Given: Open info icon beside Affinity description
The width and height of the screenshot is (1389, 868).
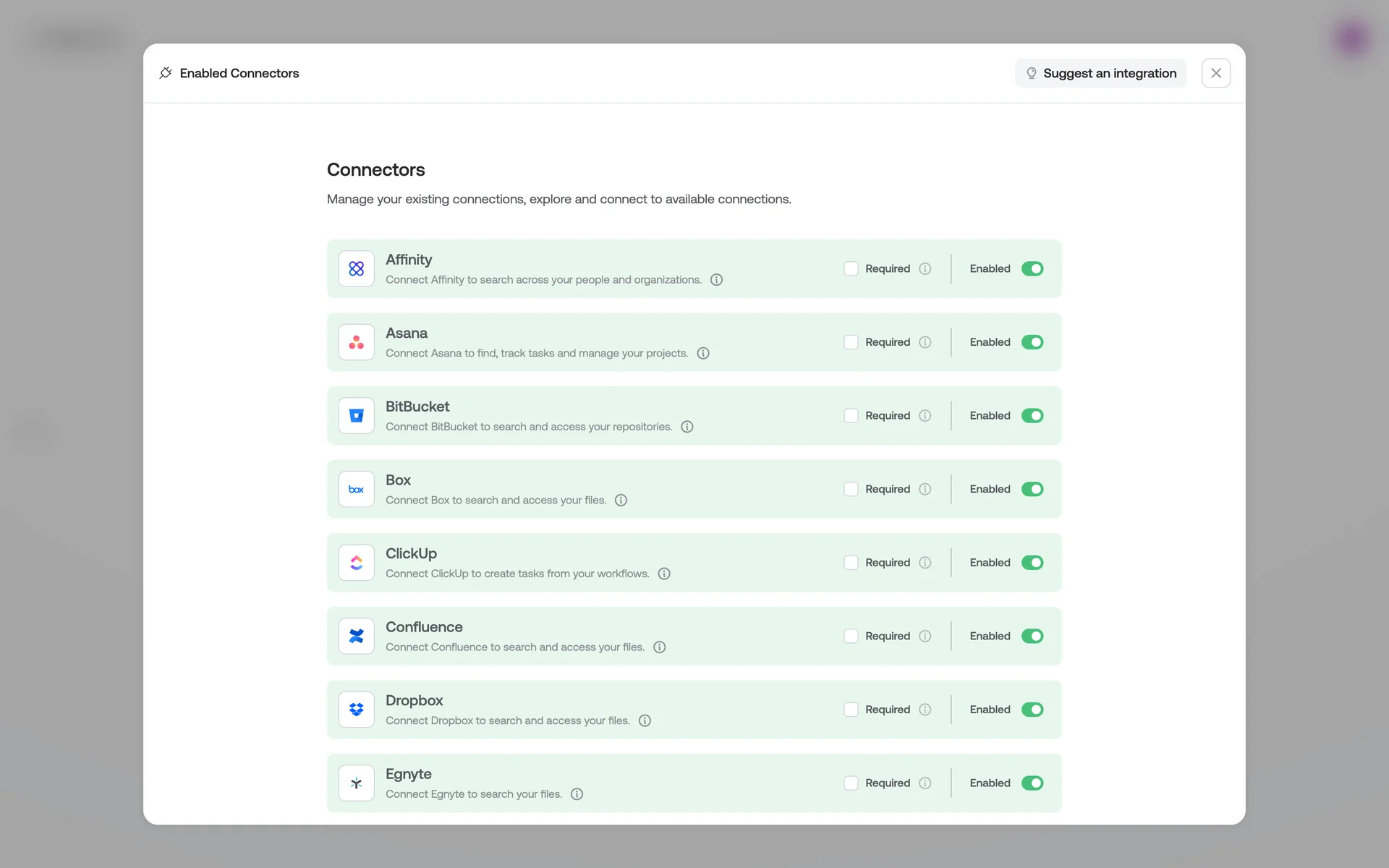Looking at the screenshot, I should click(x=716, y=280).
